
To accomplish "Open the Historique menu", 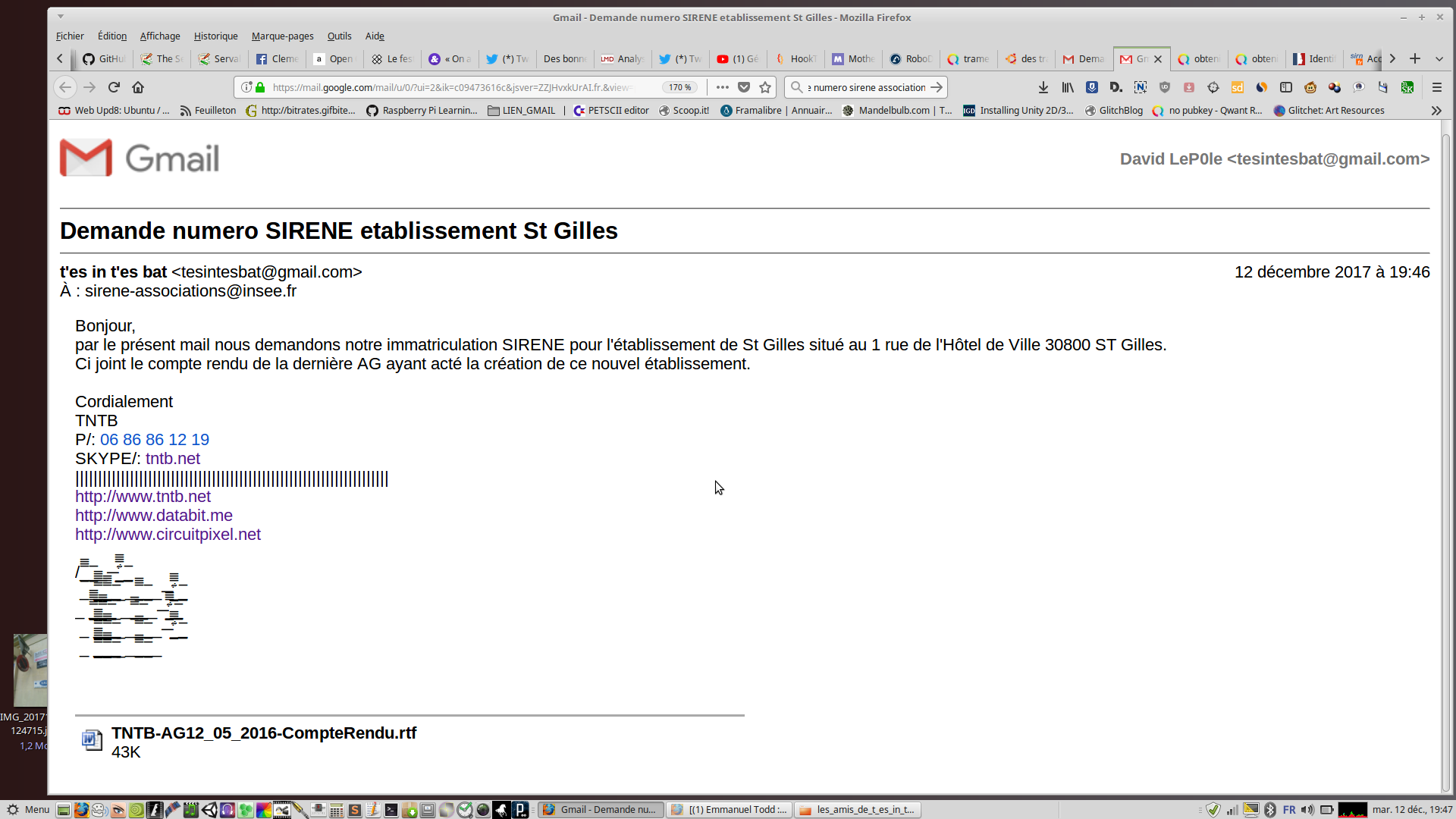I will tap(215, 36).
